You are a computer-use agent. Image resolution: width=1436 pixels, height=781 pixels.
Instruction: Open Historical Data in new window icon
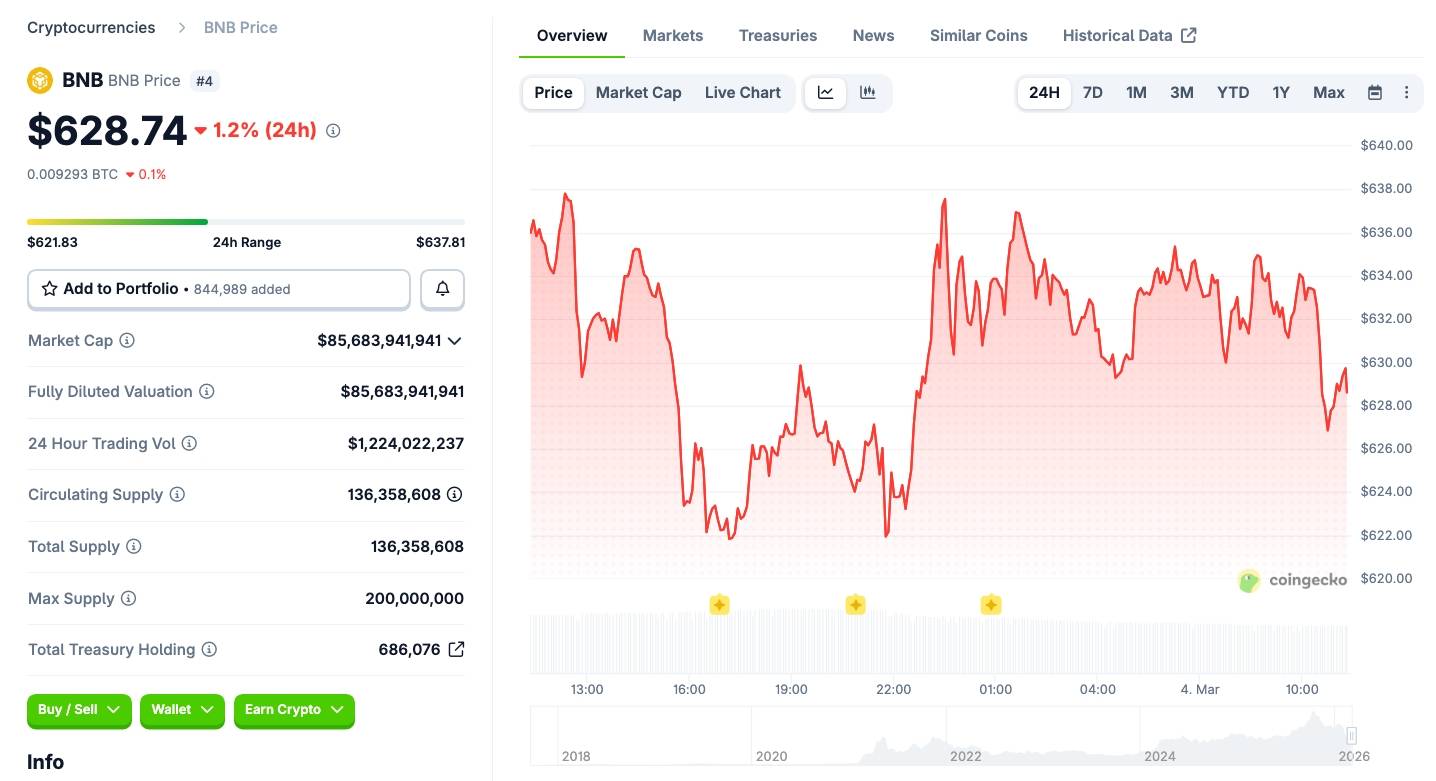click(x=1188, y=34)
